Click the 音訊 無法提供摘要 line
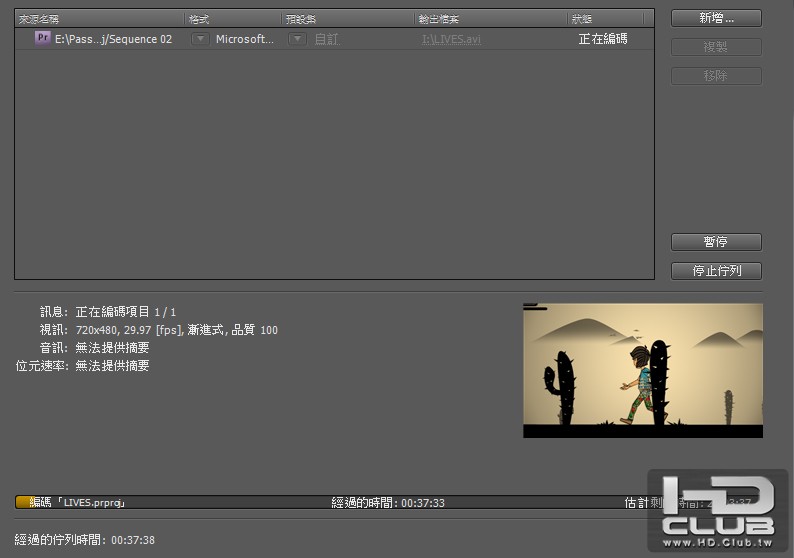Viewport: 794px width, 558px height. 94,348
